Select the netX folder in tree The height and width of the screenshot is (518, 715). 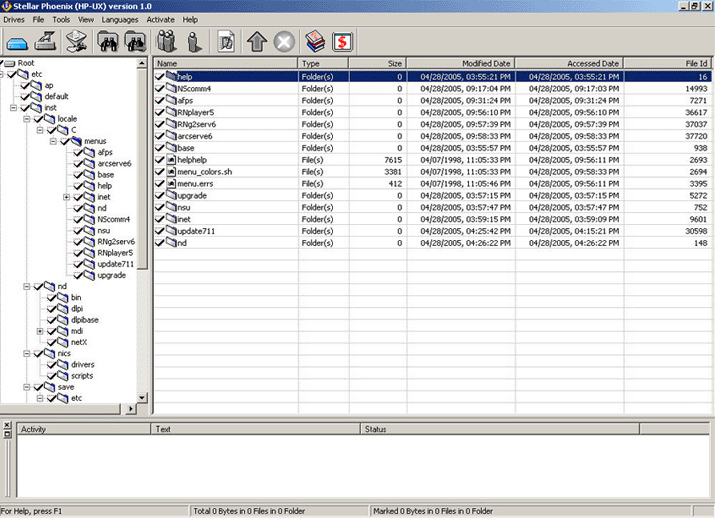[79, 342]
